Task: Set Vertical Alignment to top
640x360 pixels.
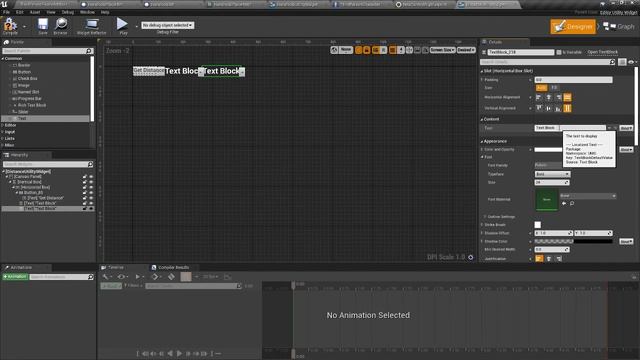Action: tap(539, 108)
